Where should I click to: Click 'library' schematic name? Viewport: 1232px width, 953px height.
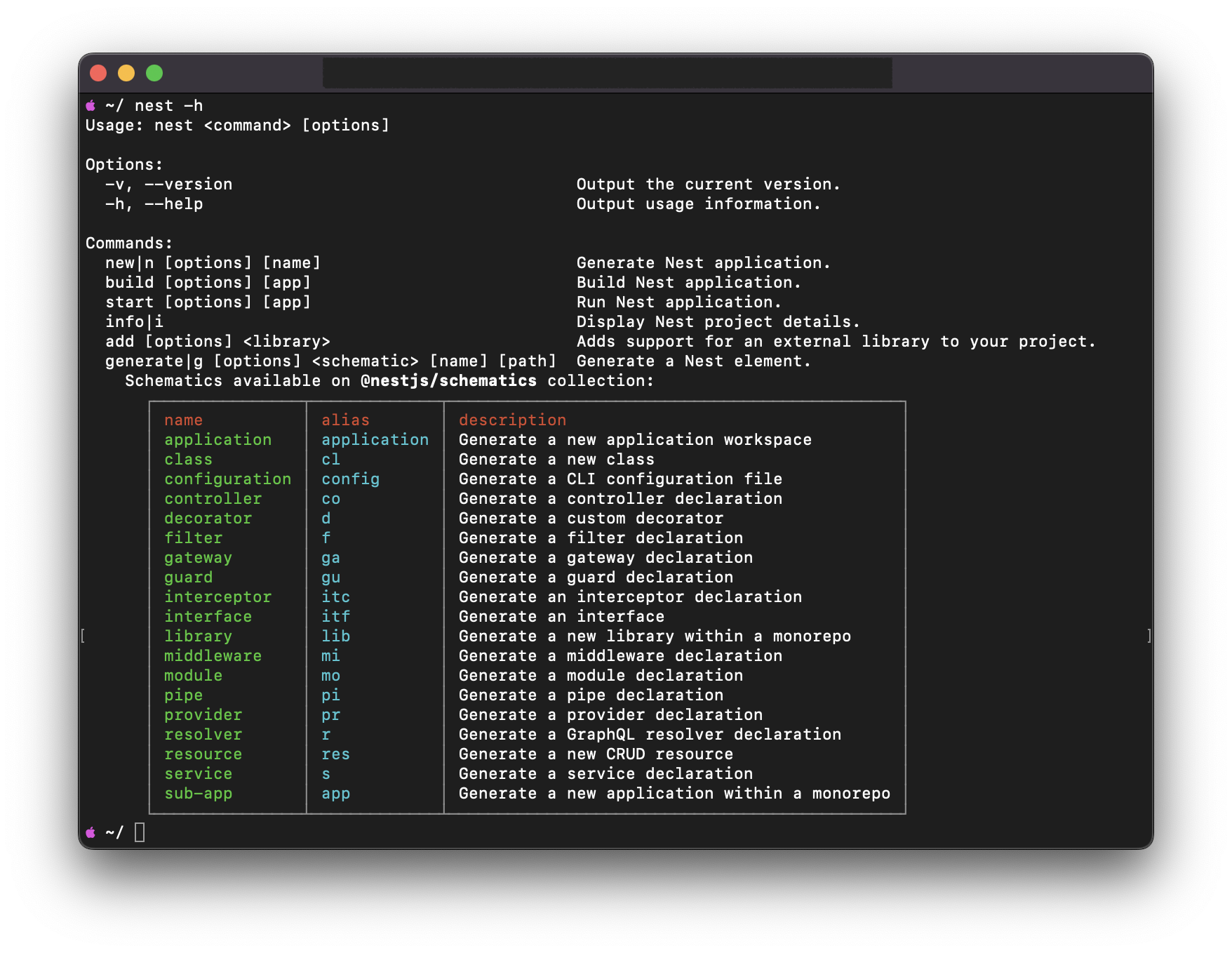(x=199, y=637)
